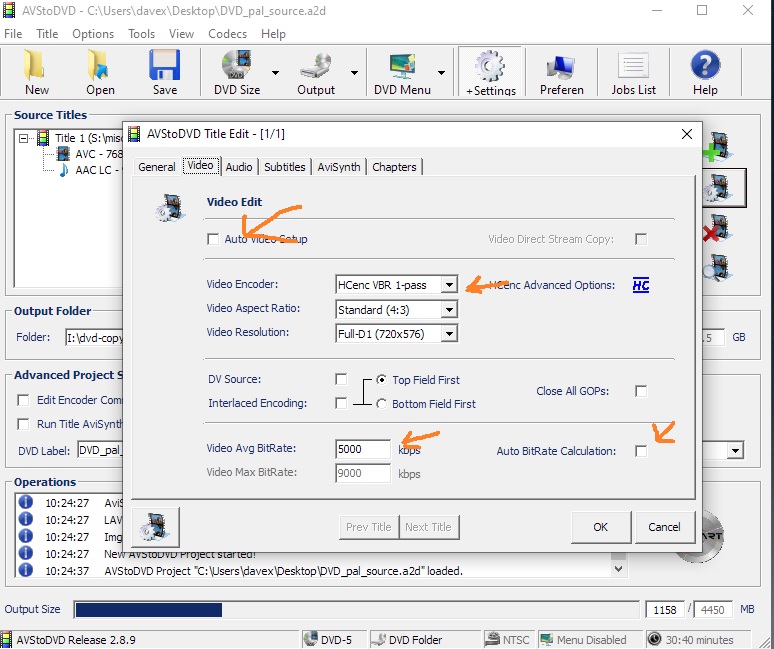
Task: Select Bottom Field First radio button
Action: point(381,404)
